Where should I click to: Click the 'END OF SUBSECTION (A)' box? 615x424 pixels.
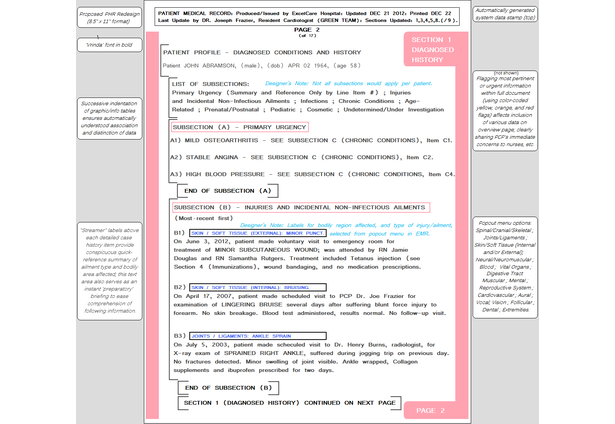[228, 191]
